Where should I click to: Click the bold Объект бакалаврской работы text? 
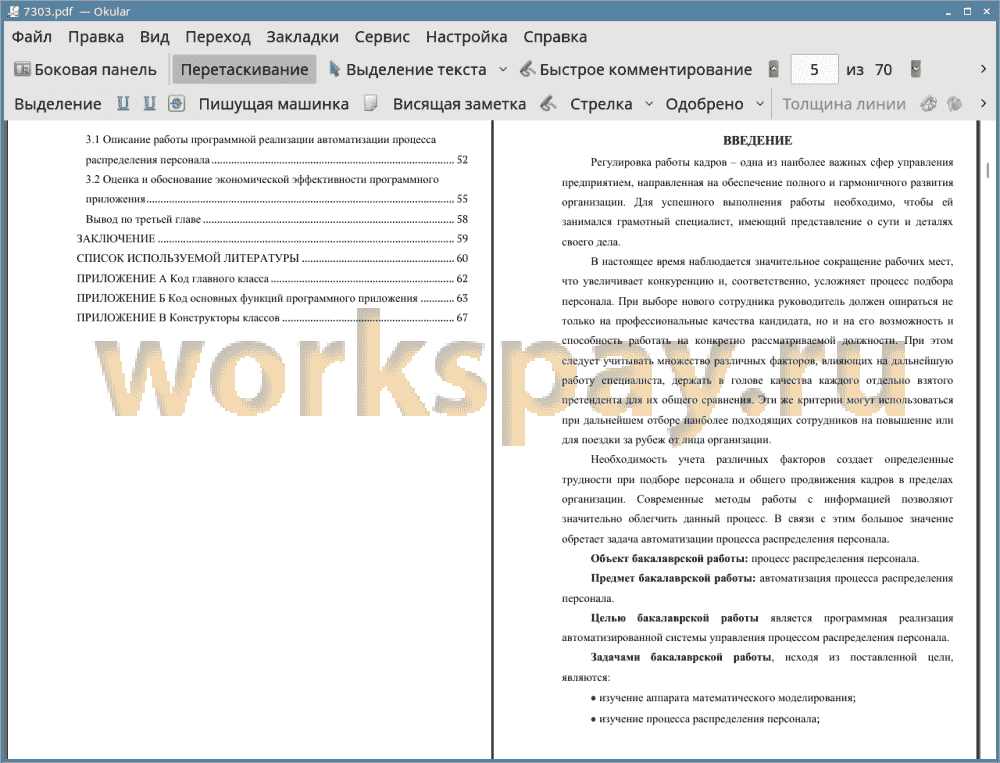pyautogui.click(x=669, y=559)
